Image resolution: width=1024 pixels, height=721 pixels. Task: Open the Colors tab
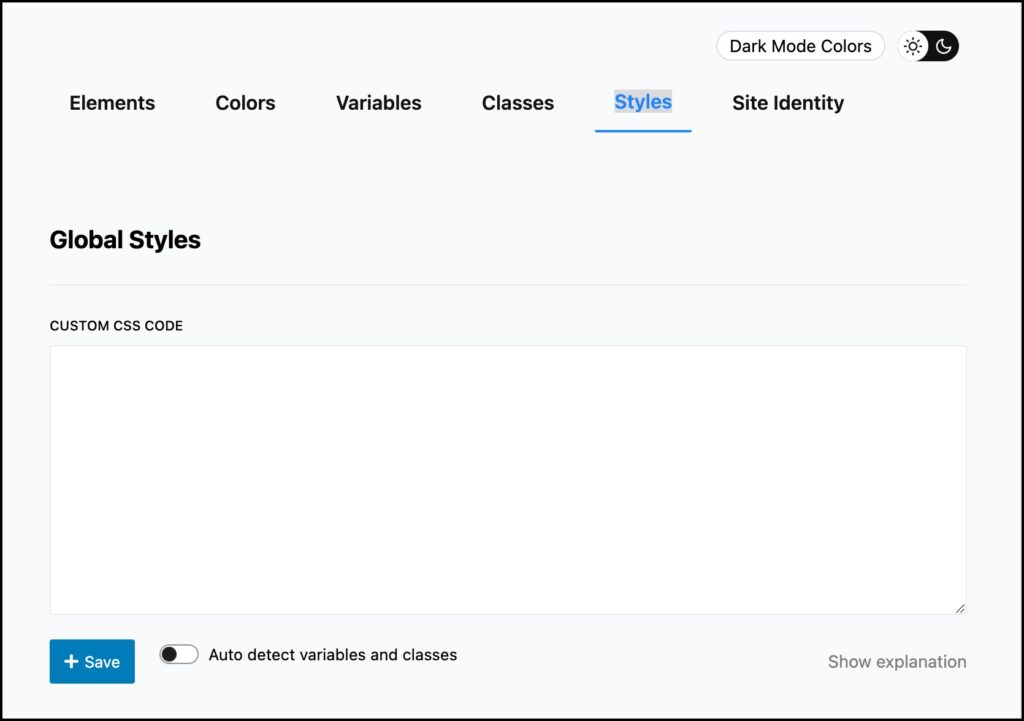point(245,102)
